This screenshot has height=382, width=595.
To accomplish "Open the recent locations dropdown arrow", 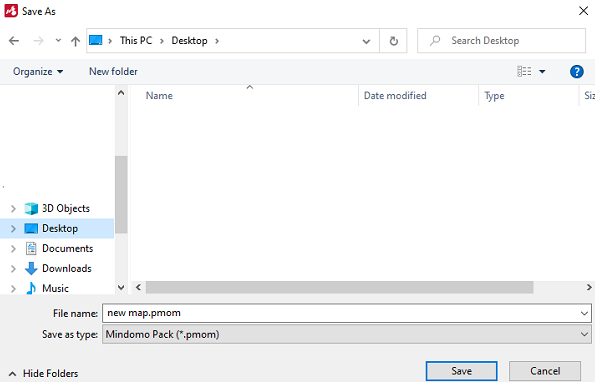I will coord(58,40).
